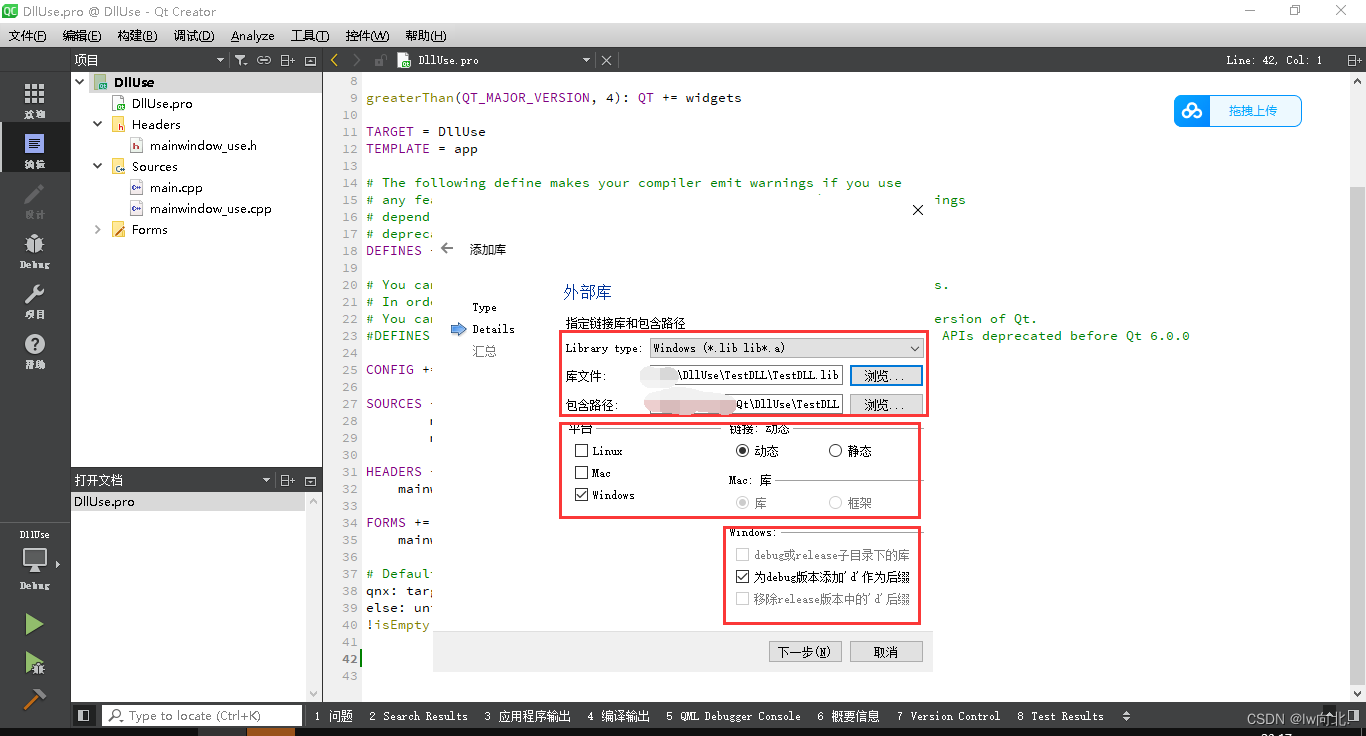Click 下一步(N) button
Screen dimensions: 1366x736
pos(804,652)
